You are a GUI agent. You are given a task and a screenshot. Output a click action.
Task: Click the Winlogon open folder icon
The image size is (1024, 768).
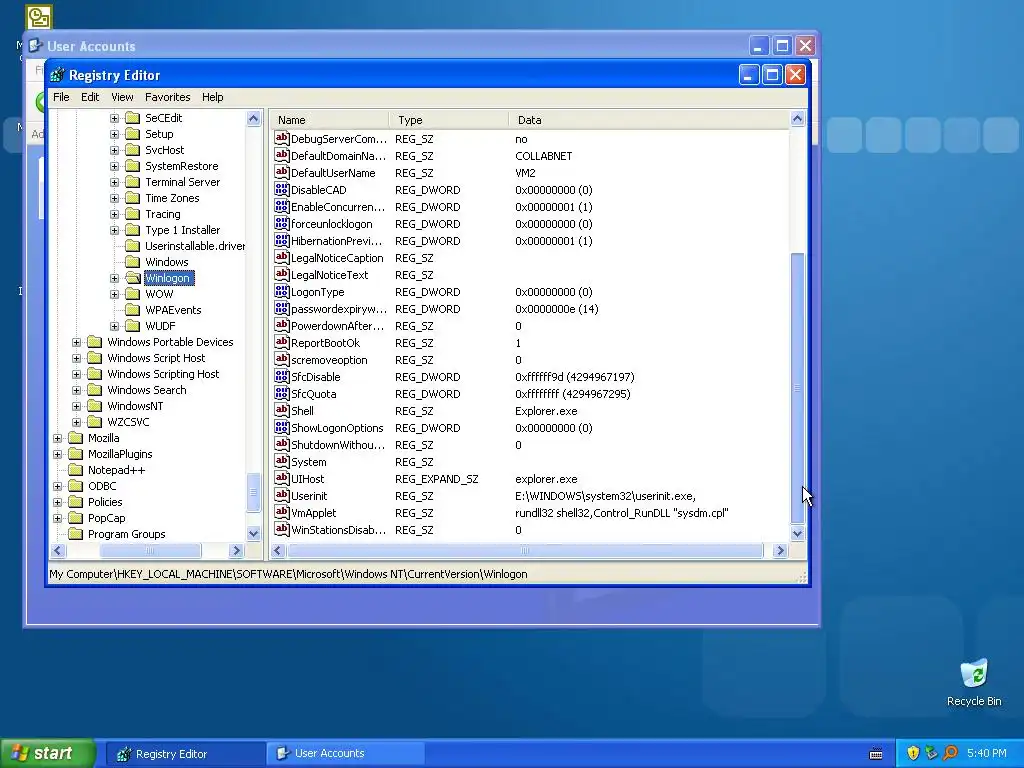(x=133, y=278)
